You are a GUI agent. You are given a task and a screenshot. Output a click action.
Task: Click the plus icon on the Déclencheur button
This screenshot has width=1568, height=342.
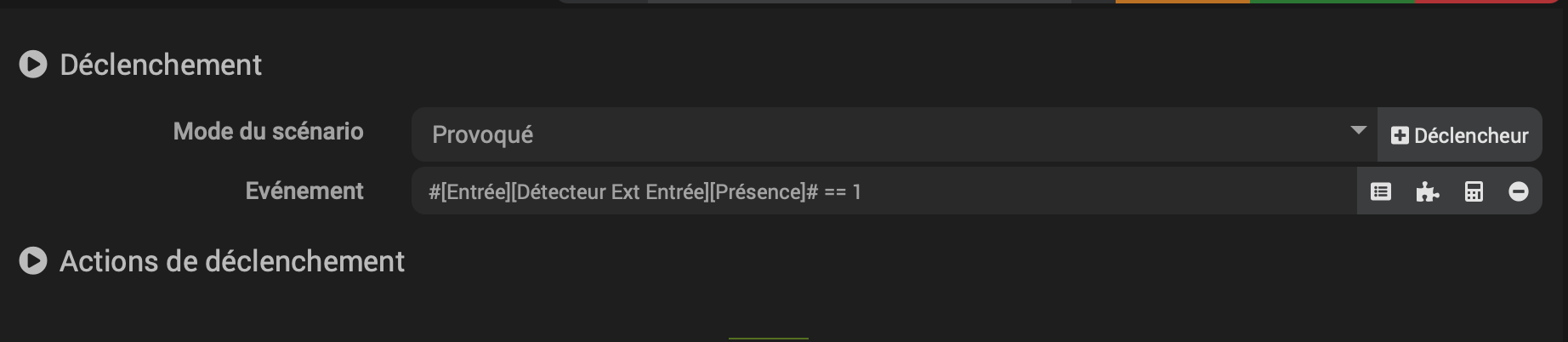click(1400, 135)
